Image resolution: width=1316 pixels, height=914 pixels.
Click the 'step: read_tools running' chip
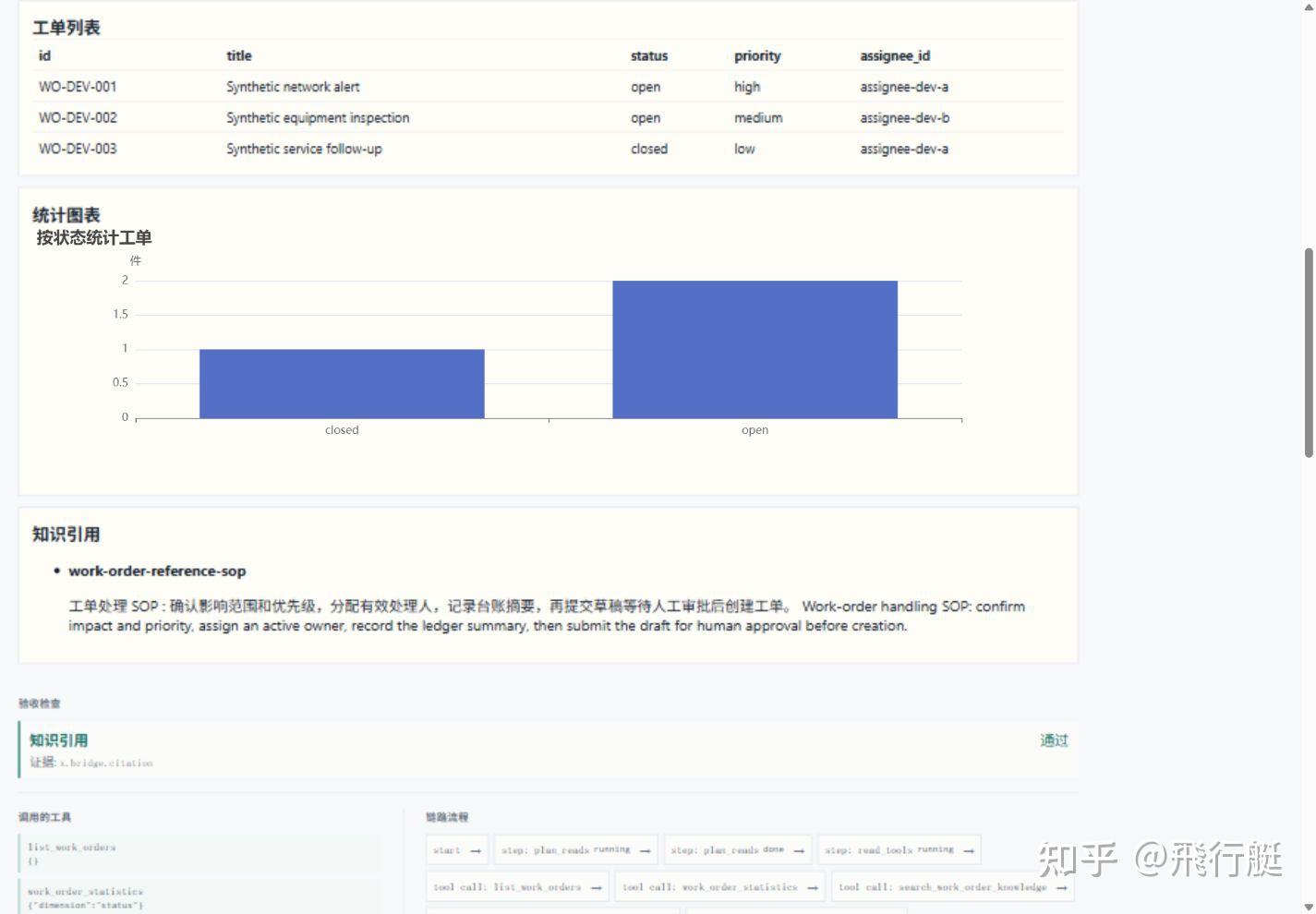pyautogui.click(x=899, y=849)
